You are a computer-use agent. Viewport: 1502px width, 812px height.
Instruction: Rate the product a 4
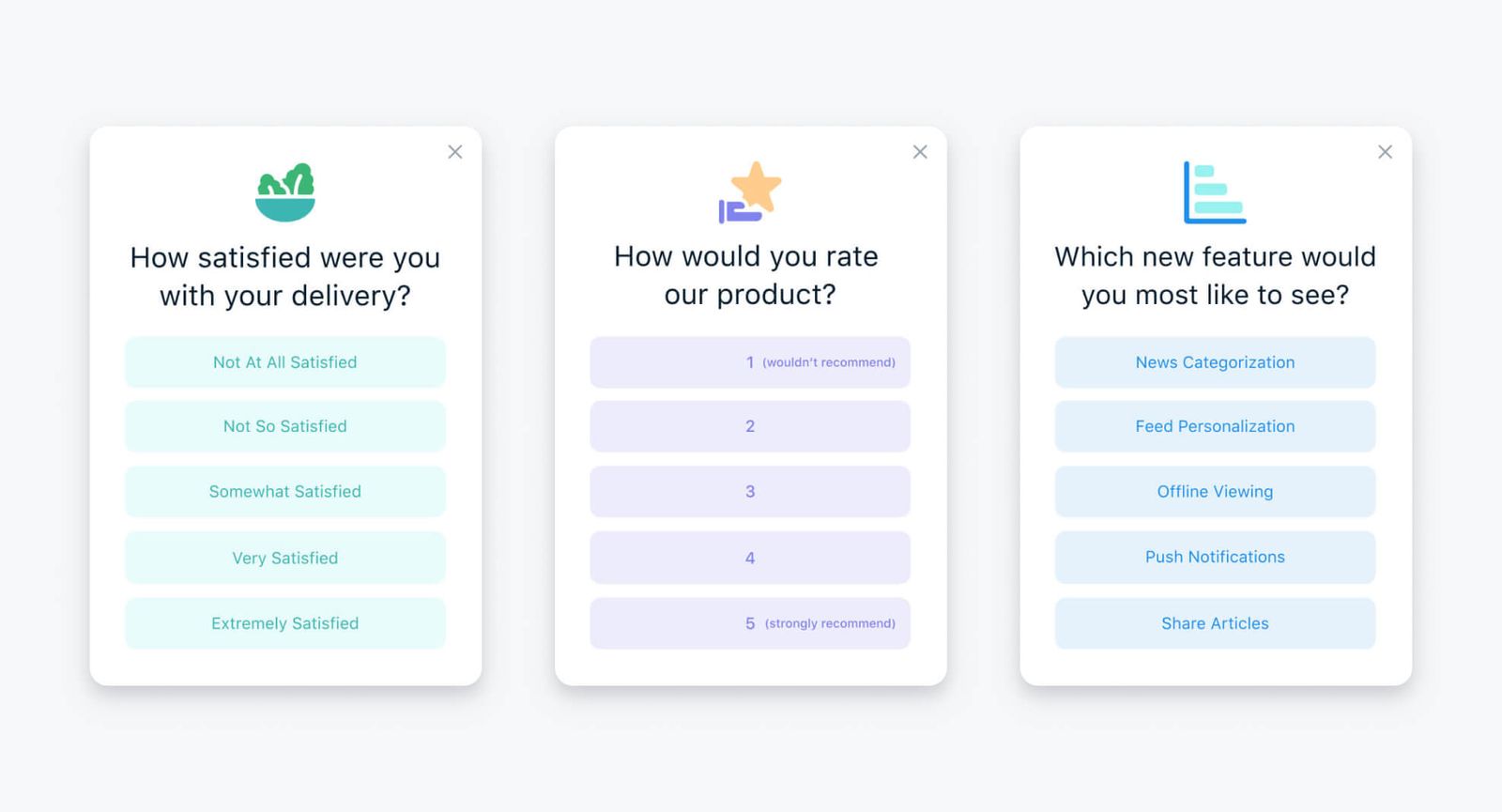(x=749, y=558)
